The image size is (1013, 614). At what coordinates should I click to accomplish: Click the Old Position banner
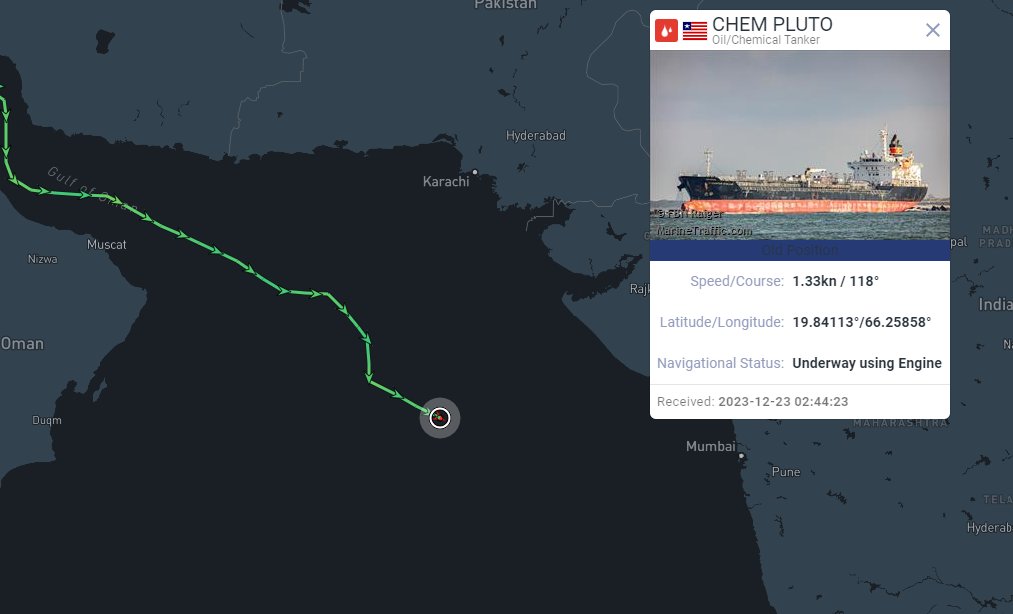click(799, 250)
